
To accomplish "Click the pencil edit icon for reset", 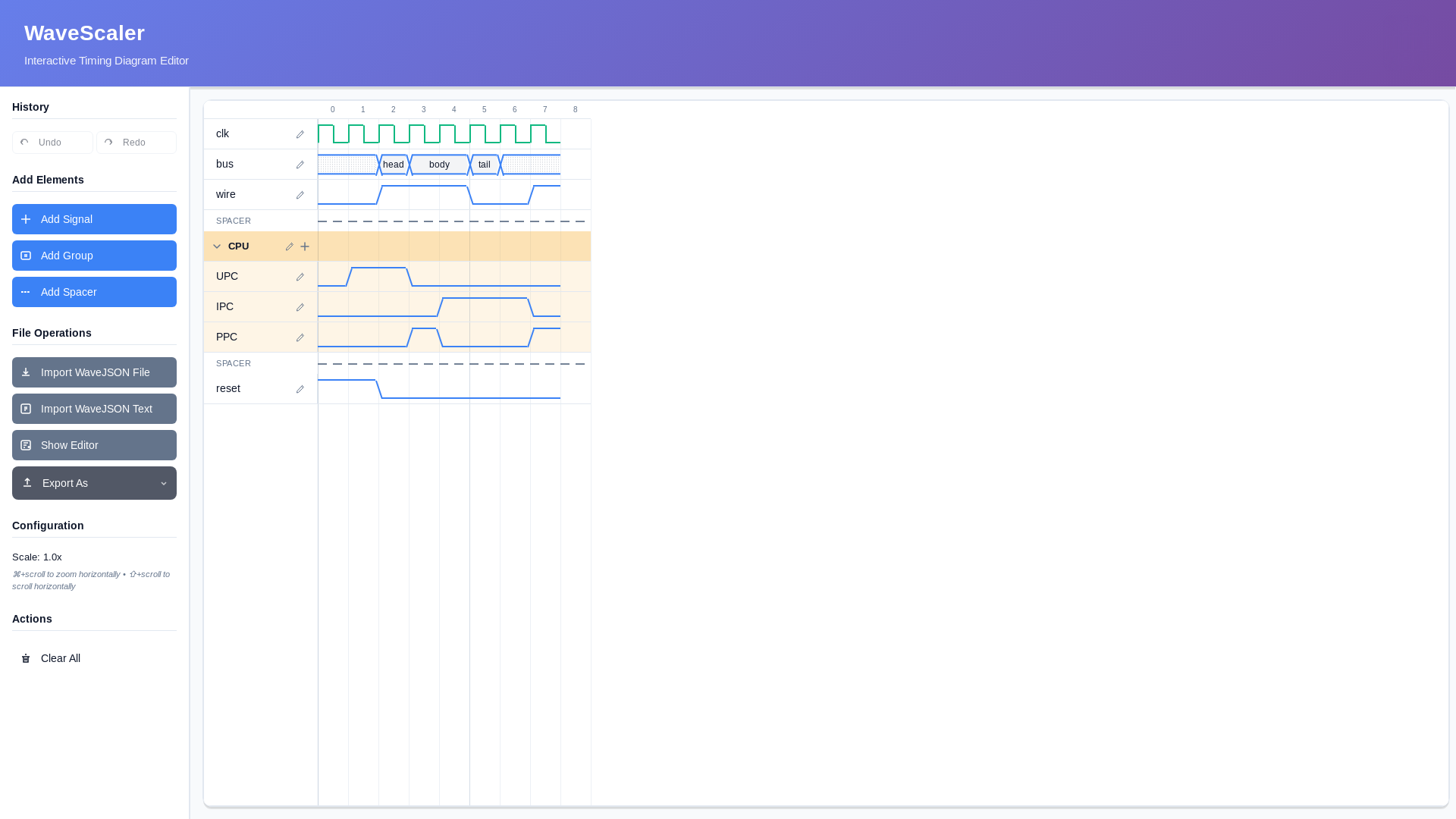I will (300, 389).
